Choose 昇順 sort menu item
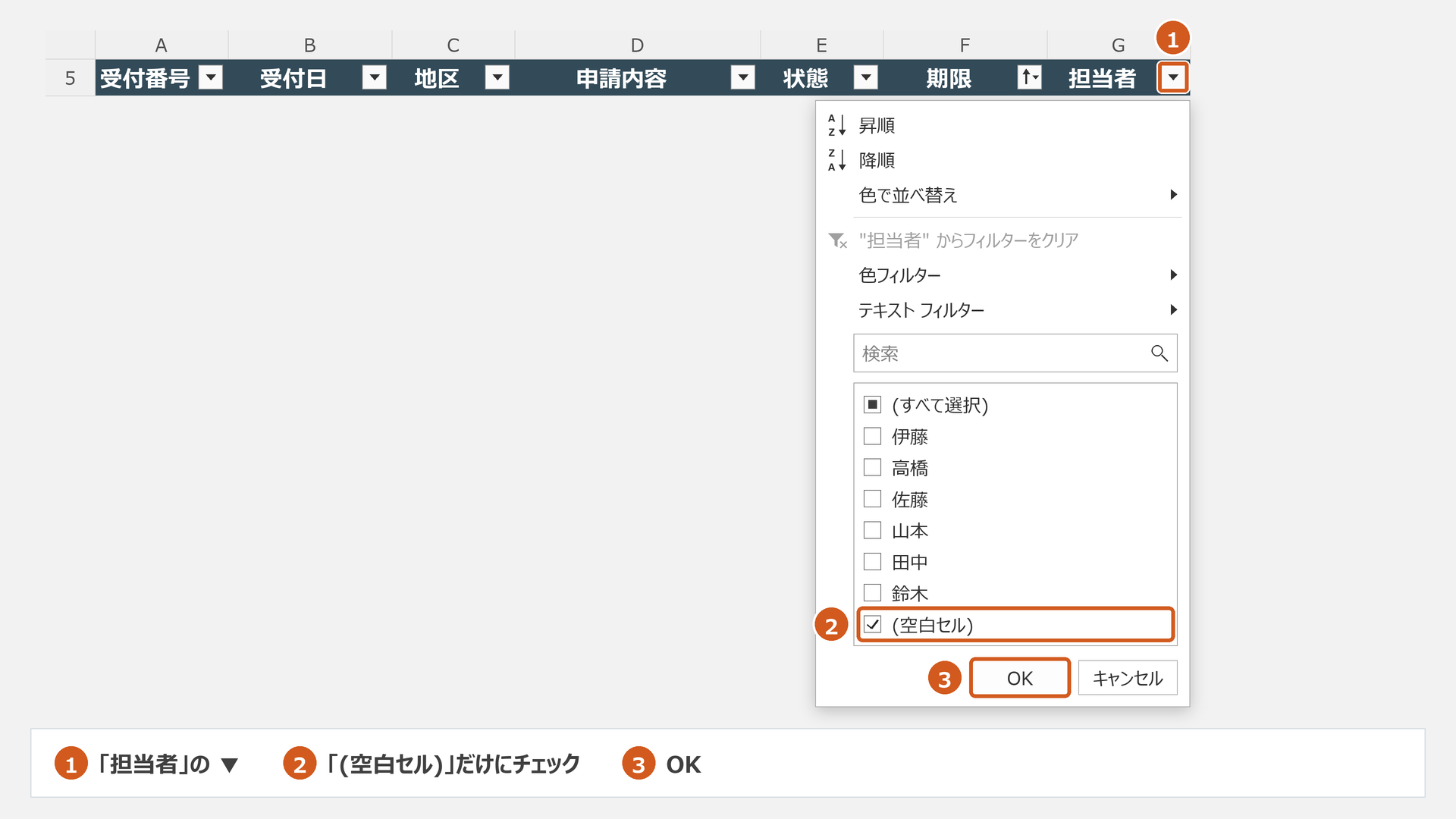 (1003, 125)
